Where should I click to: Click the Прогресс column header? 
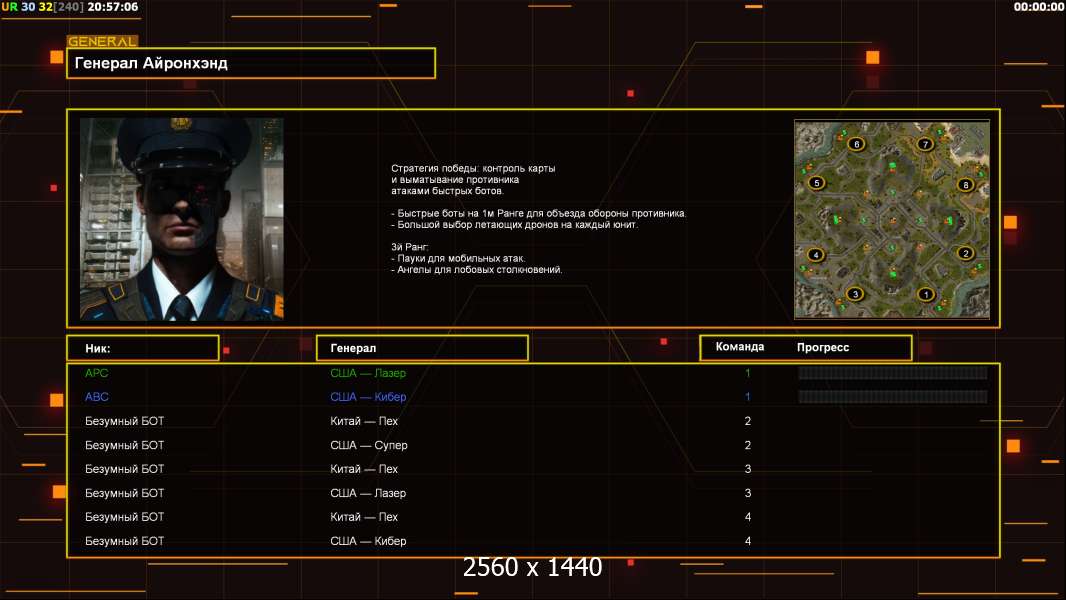click(x=823, y=347)
